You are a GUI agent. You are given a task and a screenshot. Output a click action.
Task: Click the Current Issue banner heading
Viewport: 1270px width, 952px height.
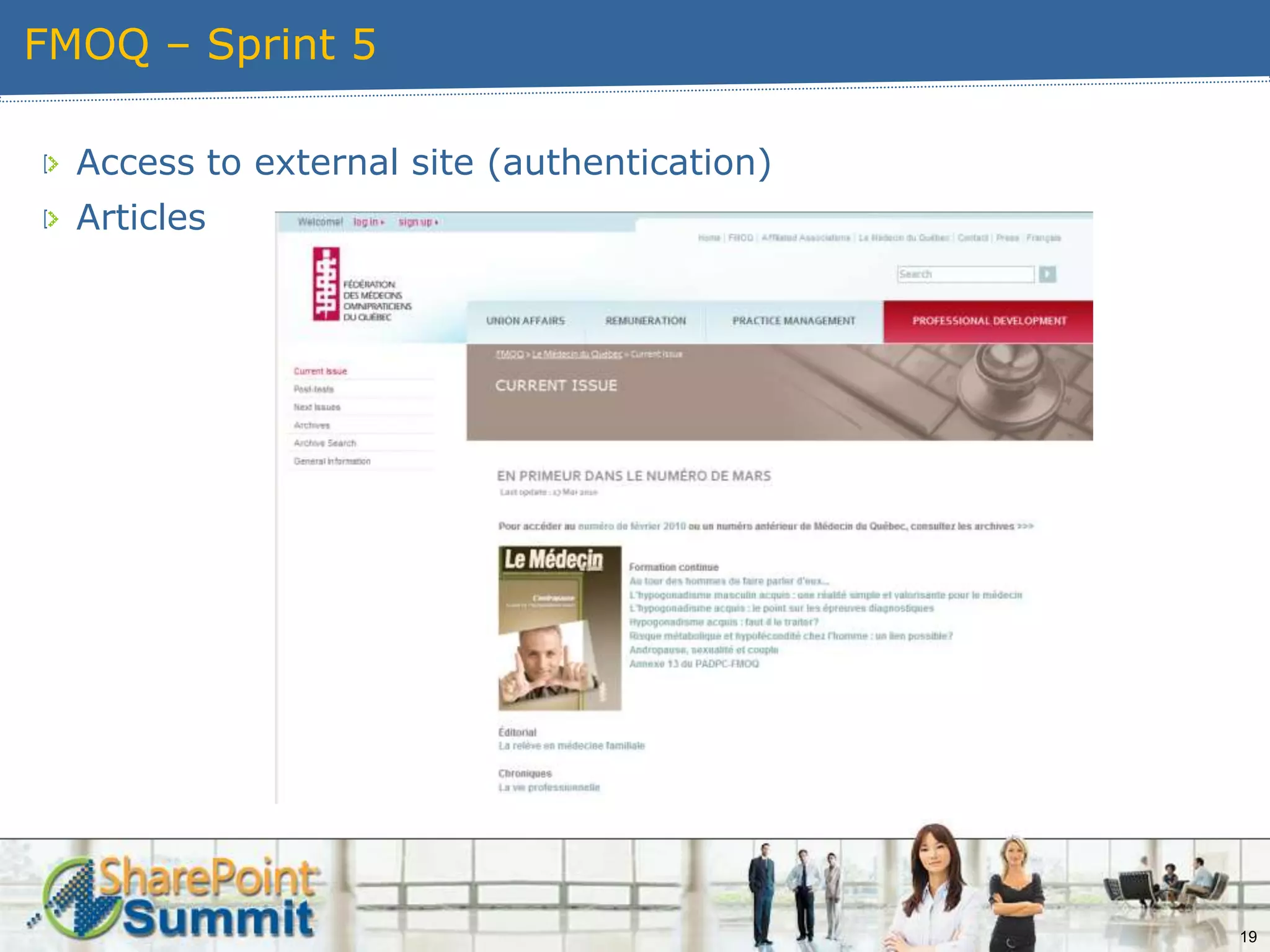point(556,386)
